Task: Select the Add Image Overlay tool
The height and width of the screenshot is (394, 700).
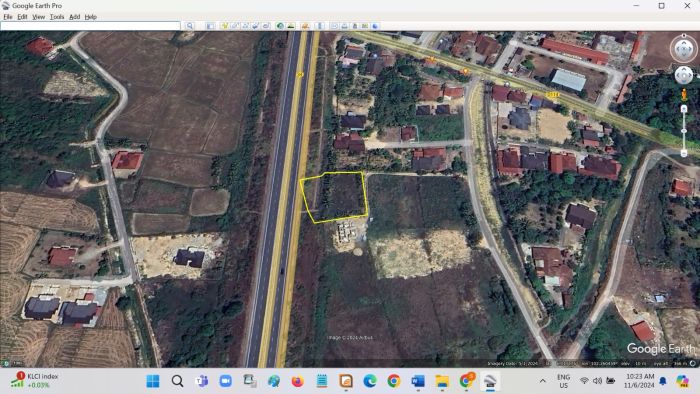Action: [x=255, y=26]
